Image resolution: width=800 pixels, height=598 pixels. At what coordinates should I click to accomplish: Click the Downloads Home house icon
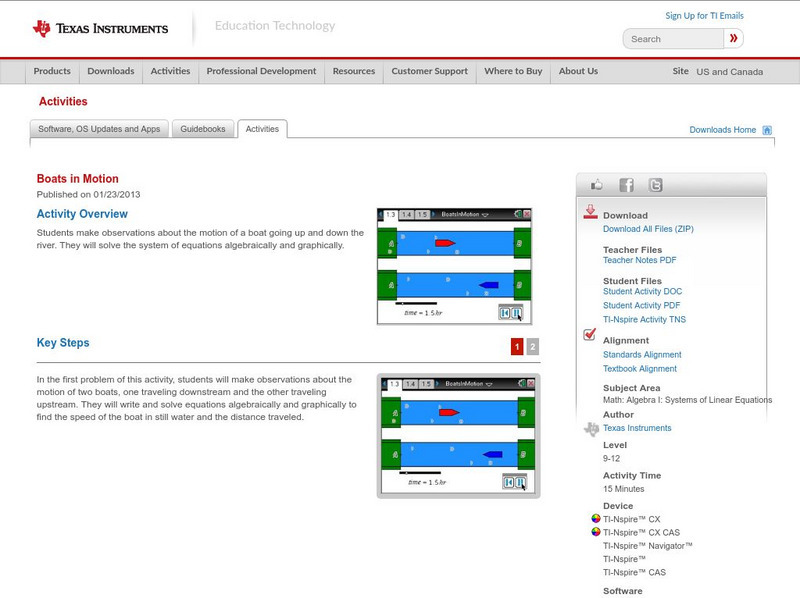pos(767,130)
